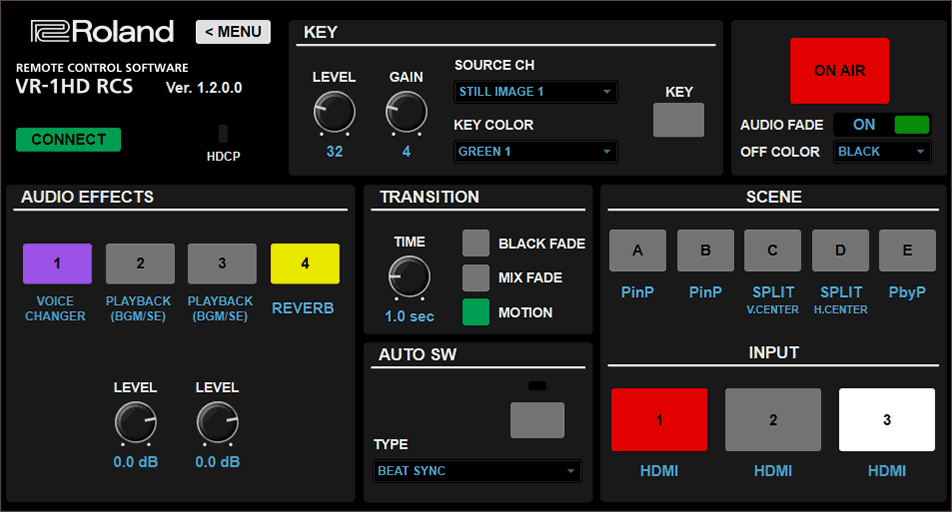Viewport: 952px width, 512px height.
Task: Activate the yellow Reverb effect button 4
Action: point(305,264)
